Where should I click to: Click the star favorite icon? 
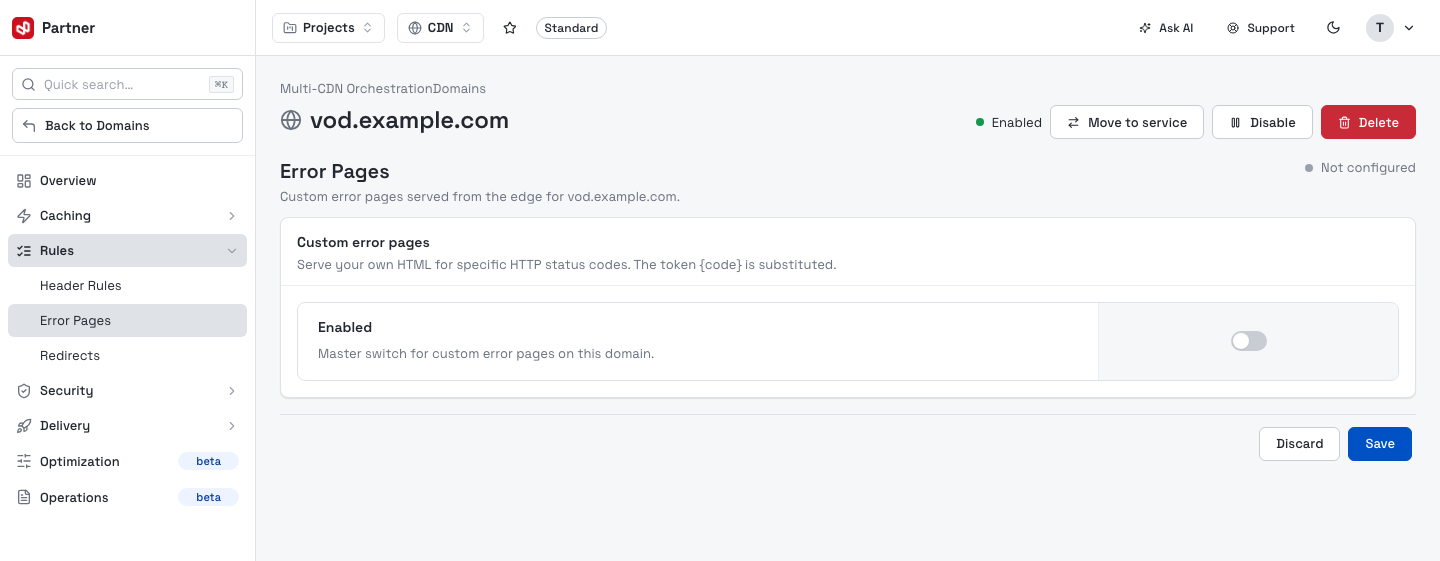point(510,28)
